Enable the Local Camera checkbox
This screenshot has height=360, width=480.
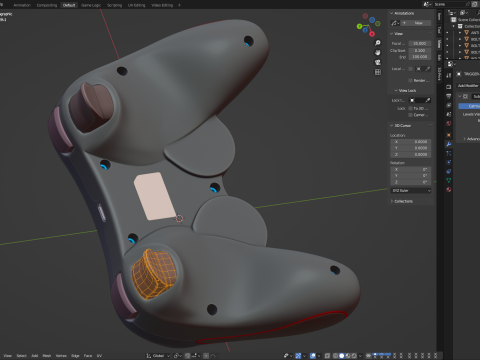(x=411, y=69)
